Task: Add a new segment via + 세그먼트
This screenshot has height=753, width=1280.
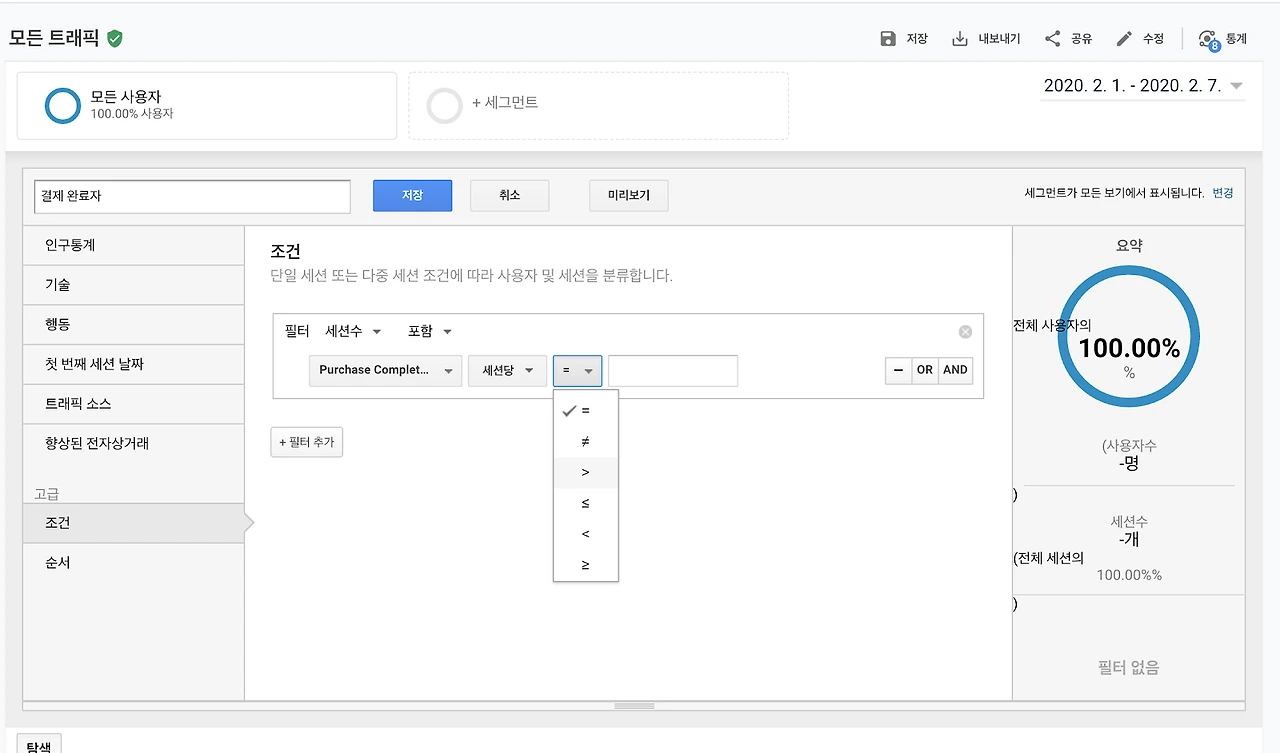Action: [x=598, y=105]
